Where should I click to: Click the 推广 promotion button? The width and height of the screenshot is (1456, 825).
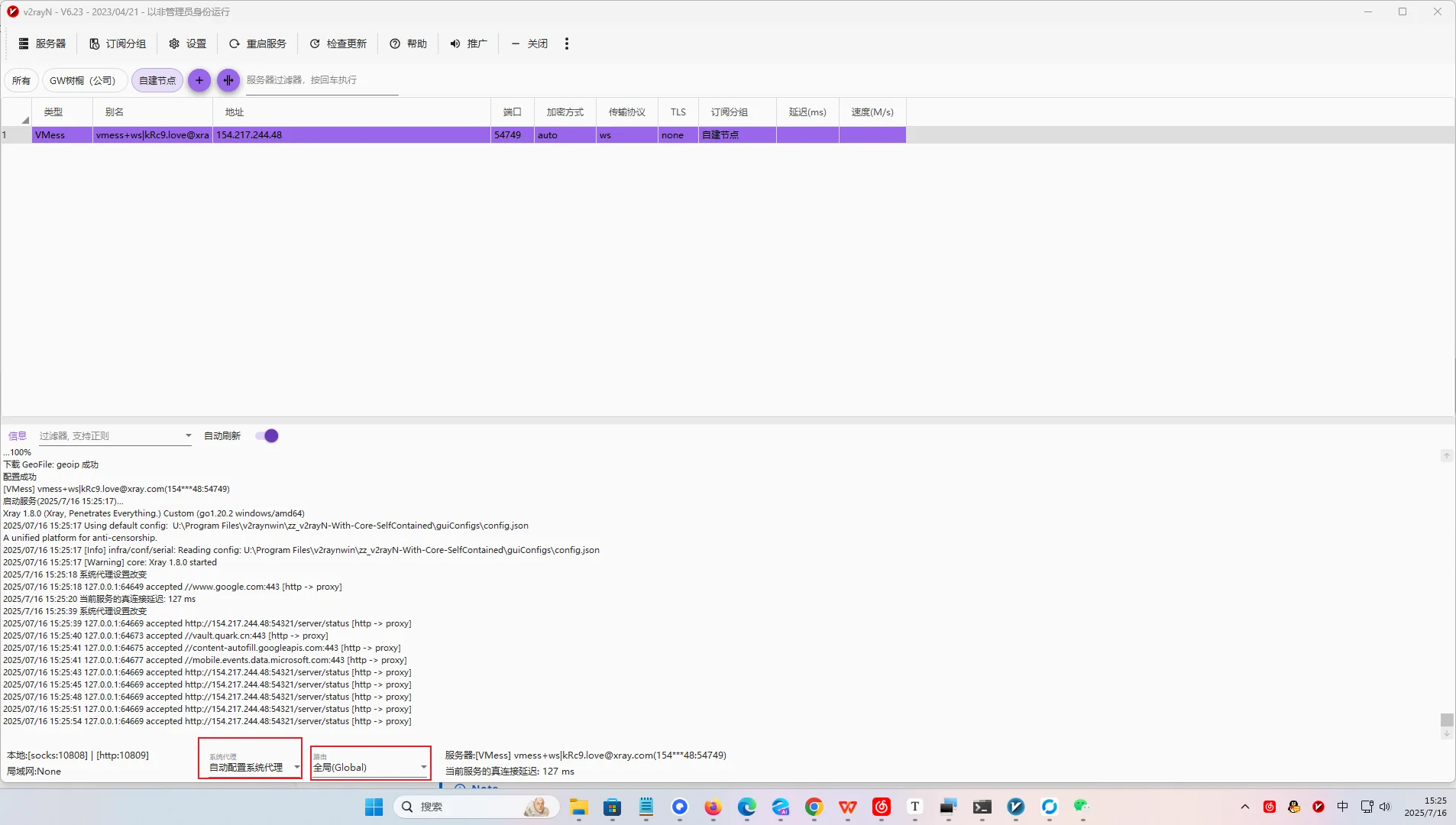coord(468,44)
